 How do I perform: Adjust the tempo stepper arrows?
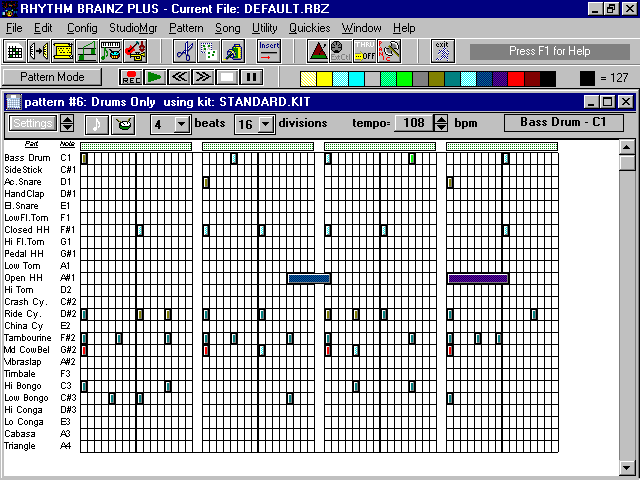coord(441,124)
